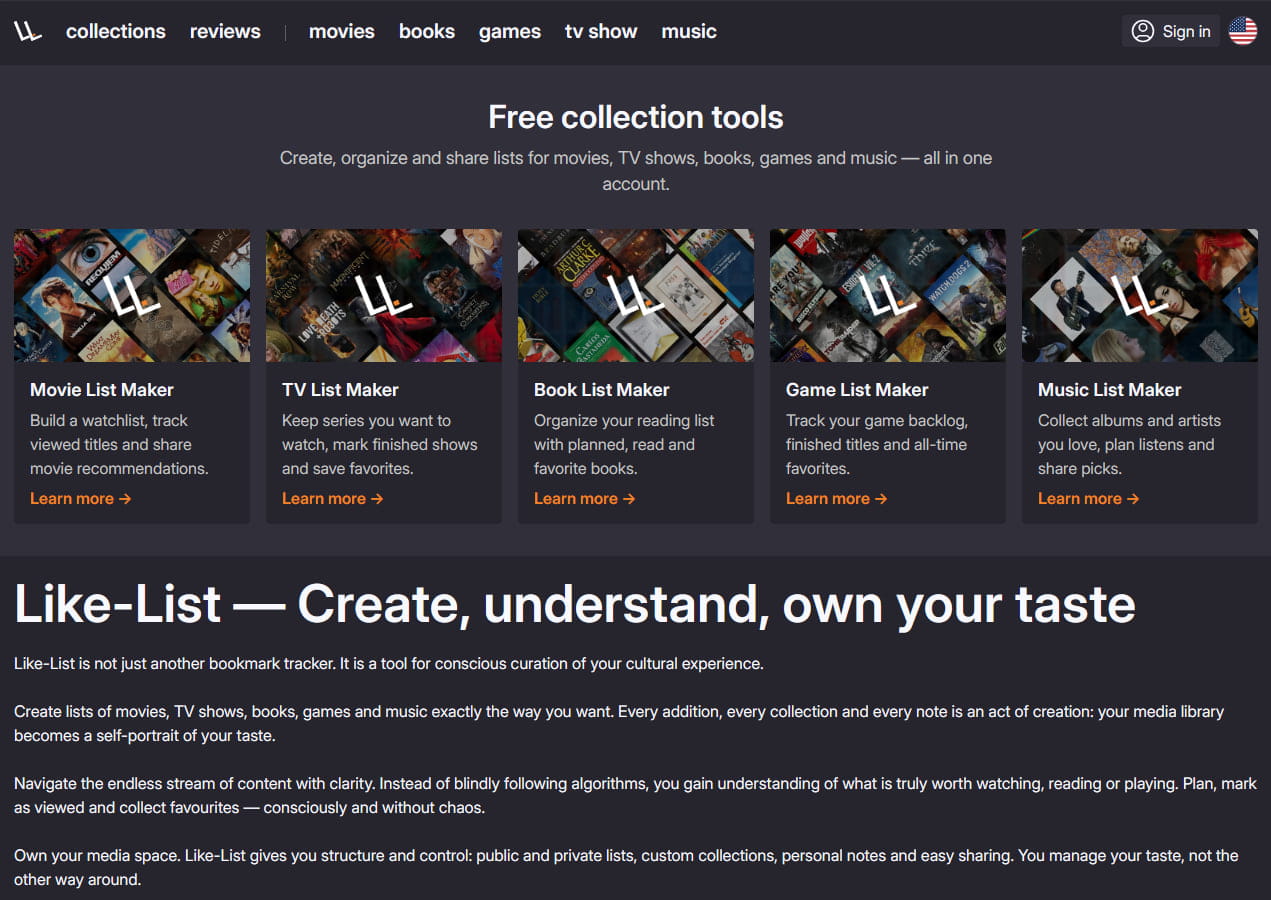
Task: Click the 'Keep series you want' description
Action: click(x=380, y=444)
